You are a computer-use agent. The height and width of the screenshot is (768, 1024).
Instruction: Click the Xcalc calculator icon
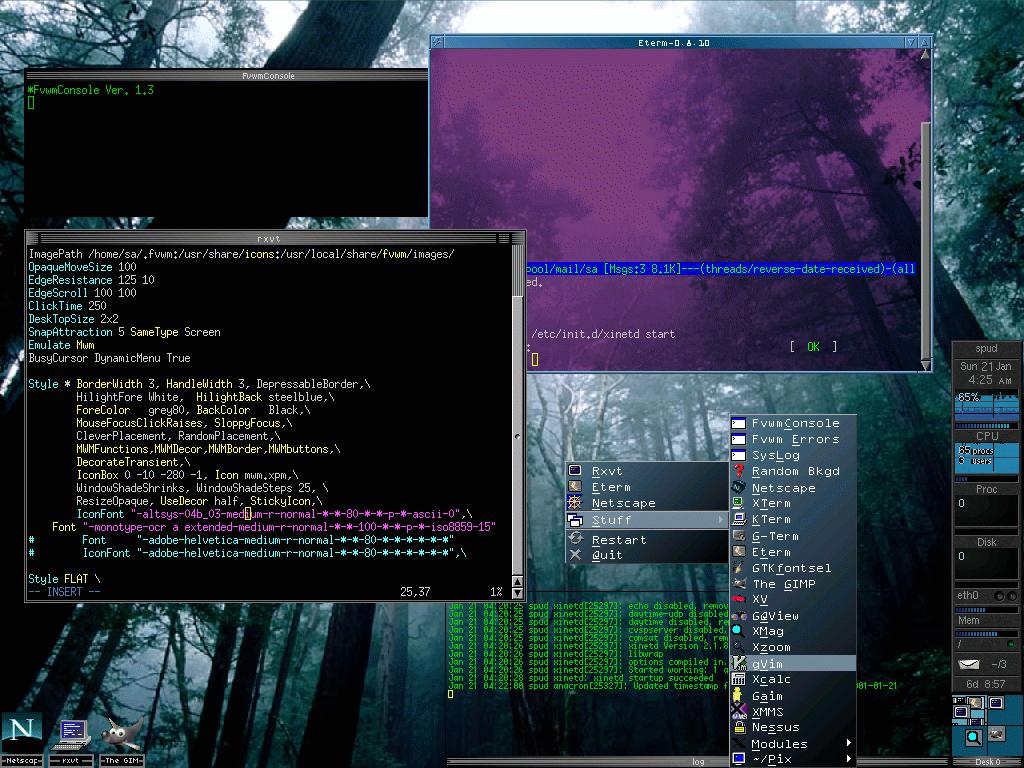(739, 679)
